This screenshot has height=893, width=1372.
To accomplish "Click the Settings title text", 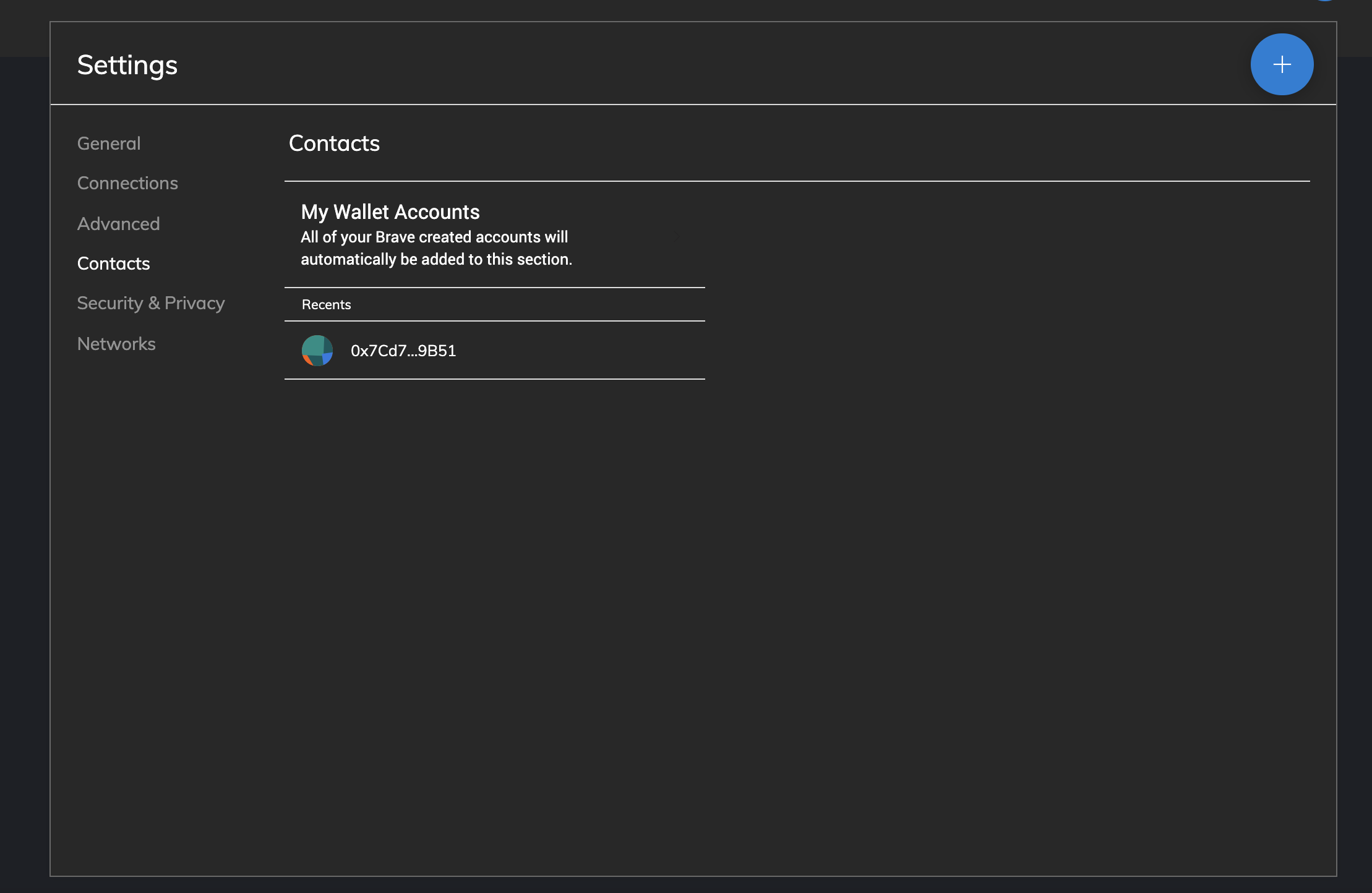I will pos(127,65).
